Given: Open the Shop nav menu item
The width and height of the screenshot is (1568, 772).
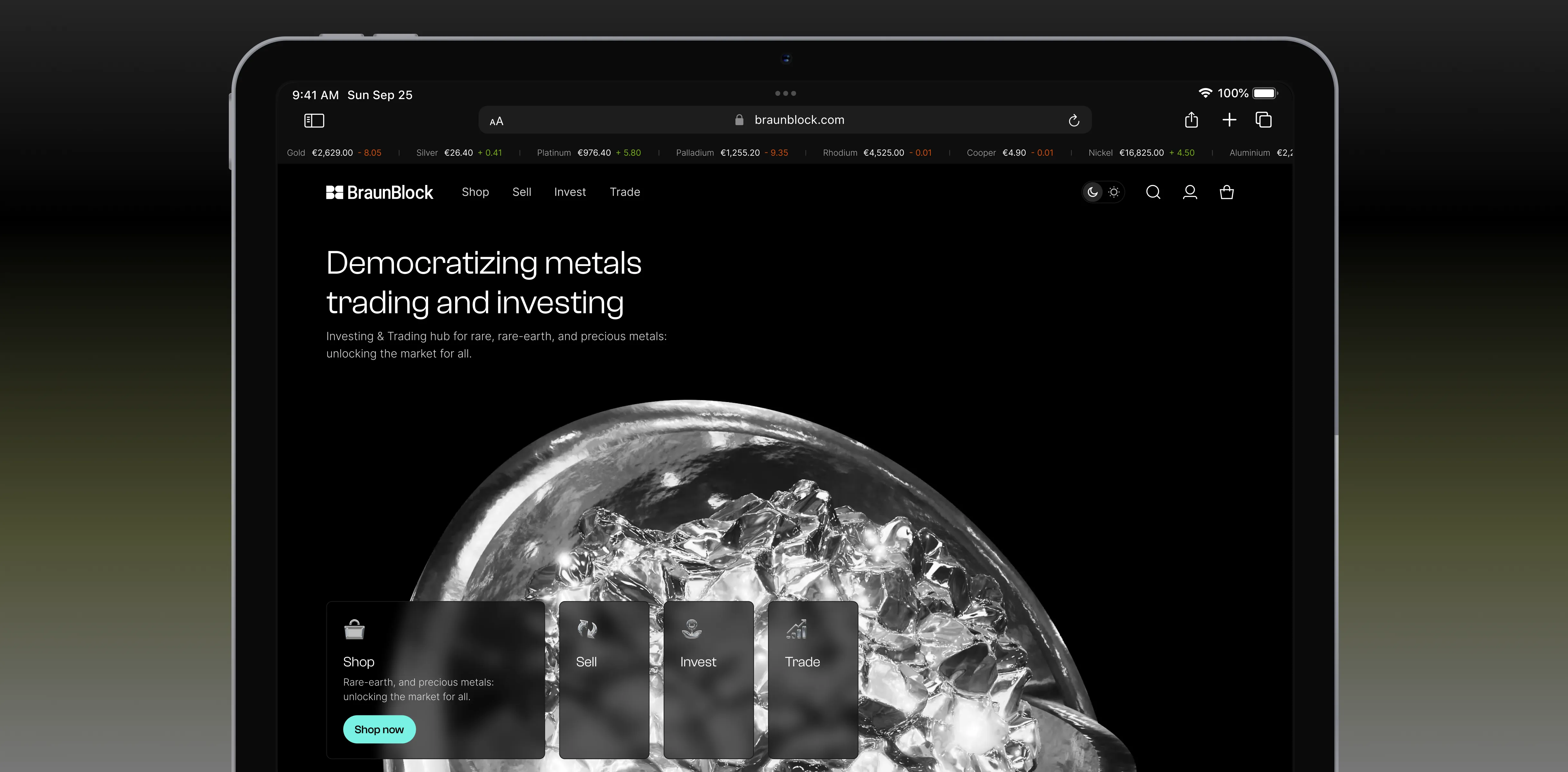Looking at the screenshot, I should pyautogui.click(x=475, y=192).
